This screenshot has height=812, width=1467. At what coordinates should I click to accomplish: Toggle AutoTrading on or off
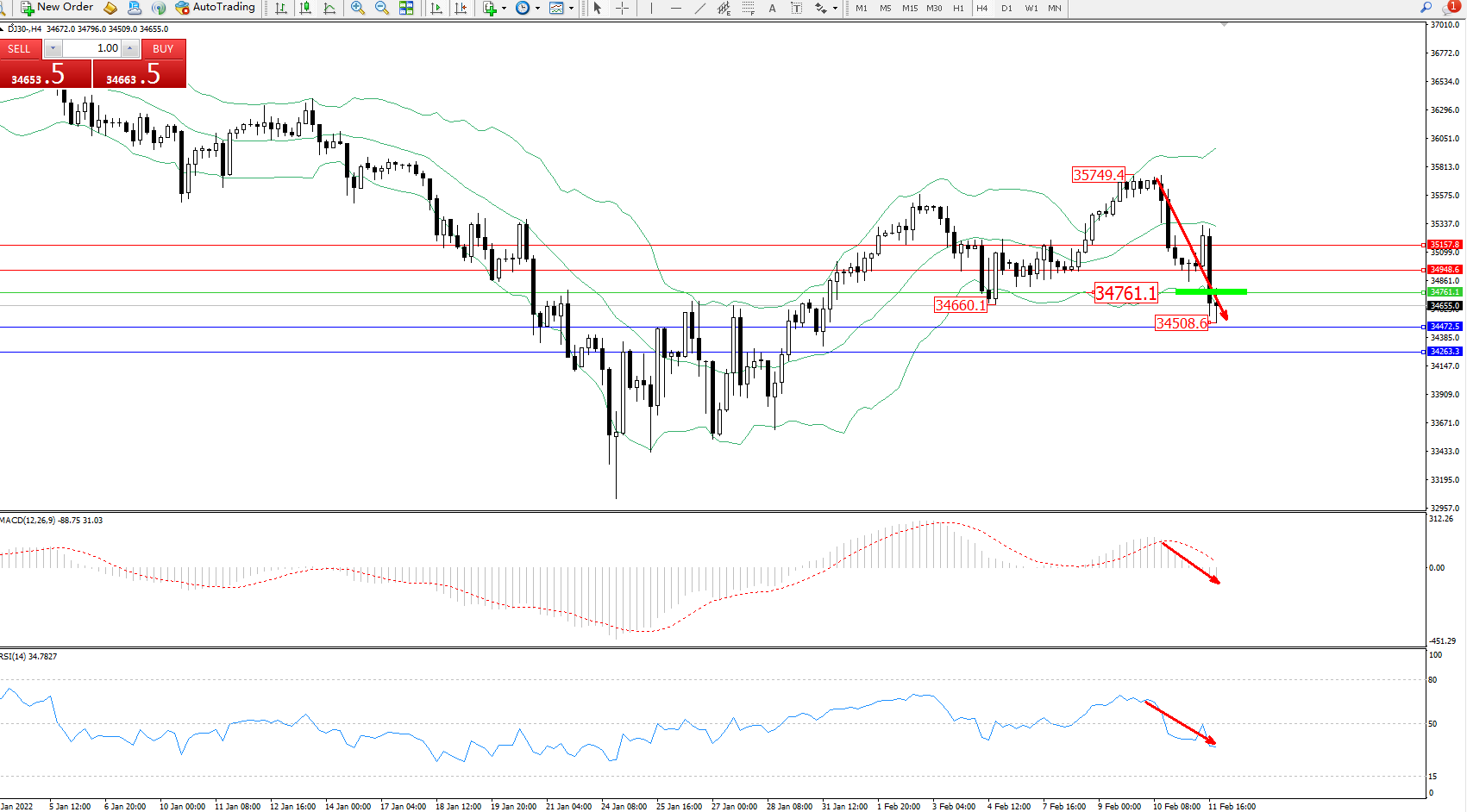[215, 8]
